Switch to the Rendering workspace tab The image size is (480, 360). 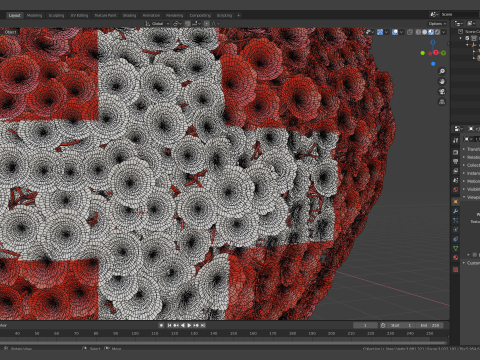[x=174, y=15]
